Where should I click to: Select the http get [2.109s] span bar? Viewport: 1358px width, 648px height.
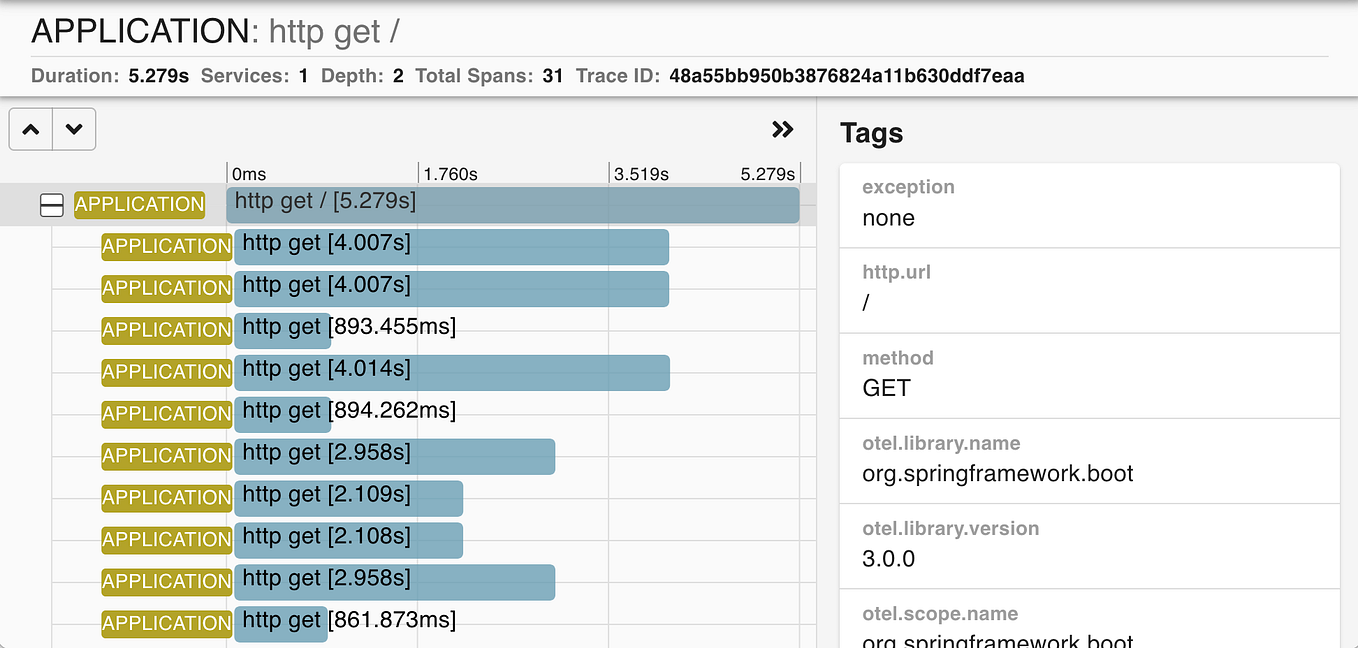(348, 498)
